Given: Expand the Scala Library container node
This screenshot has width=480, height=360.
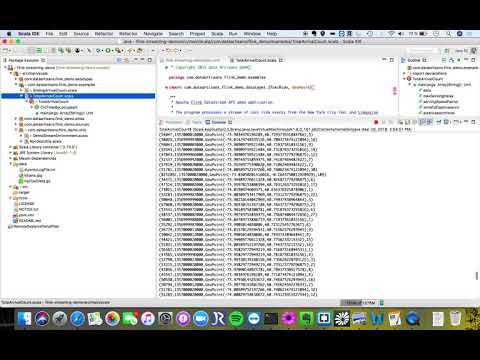Looking at the screenshot, I should [x=11, y=147].
